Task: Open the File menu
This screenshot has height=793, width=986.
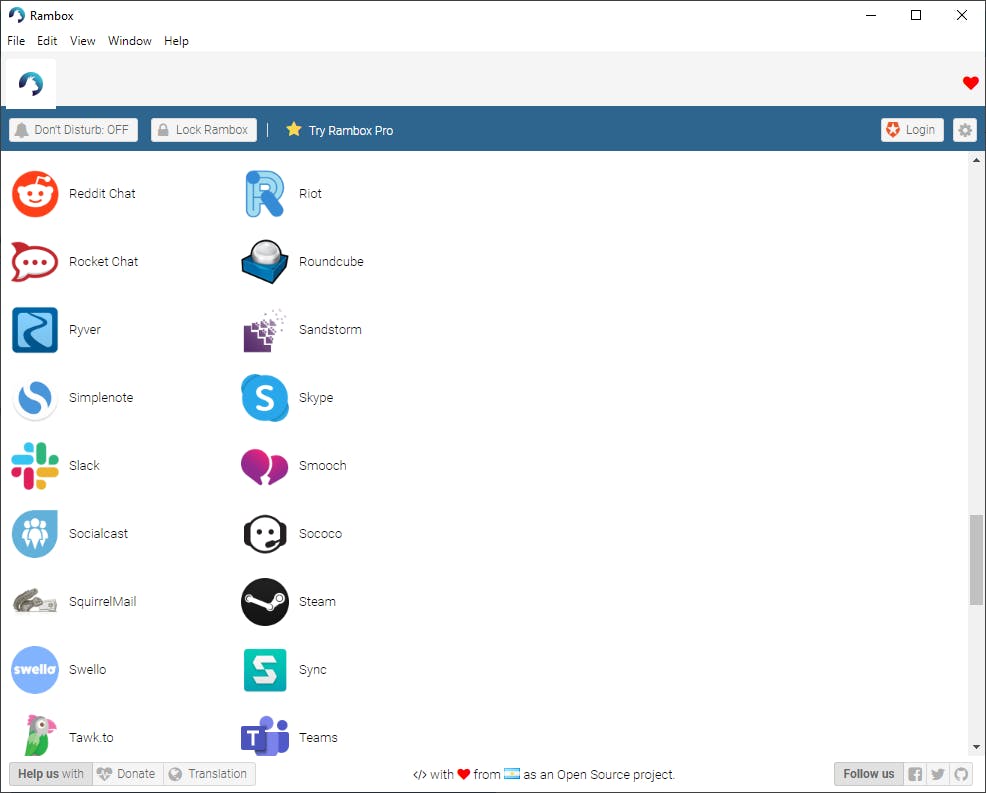Action: click(x=16, y=41)
